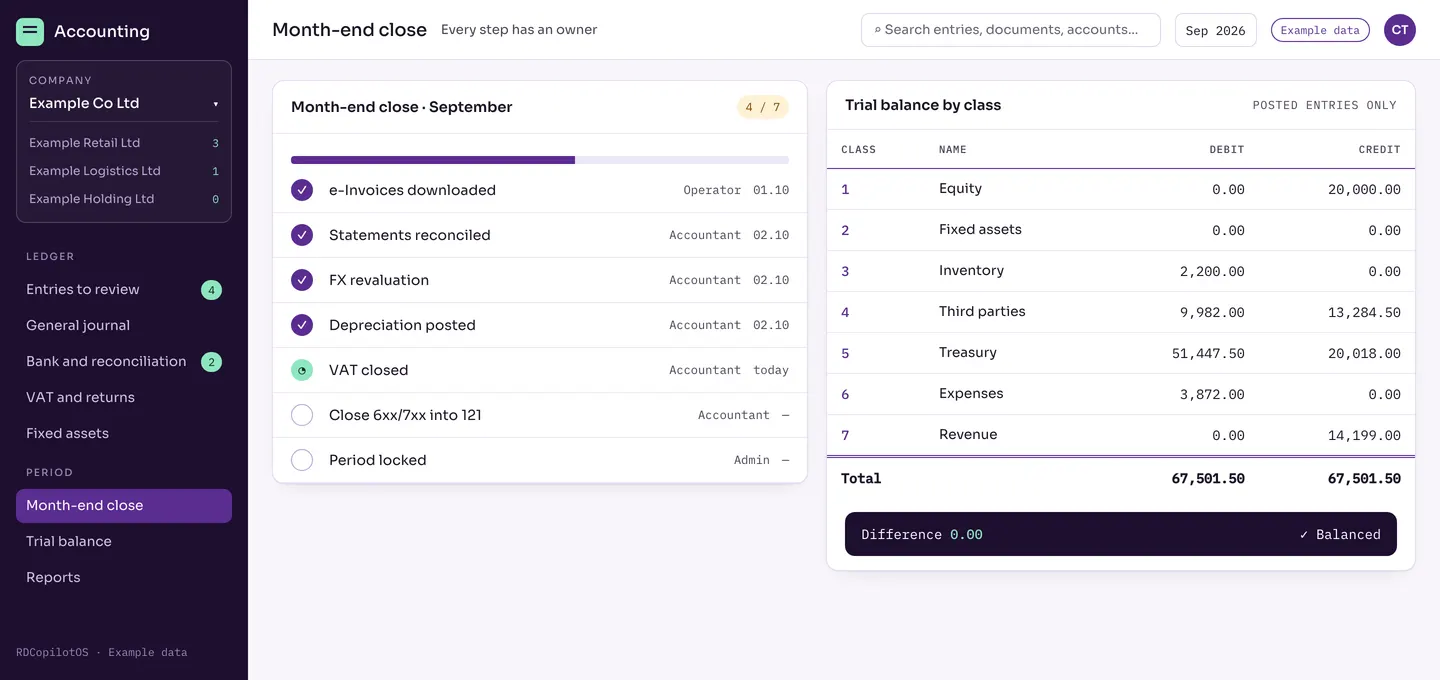Viewport: 1440px width, 680px height.
Task: Open Bank and reconciliation
Action: [124, 362]
